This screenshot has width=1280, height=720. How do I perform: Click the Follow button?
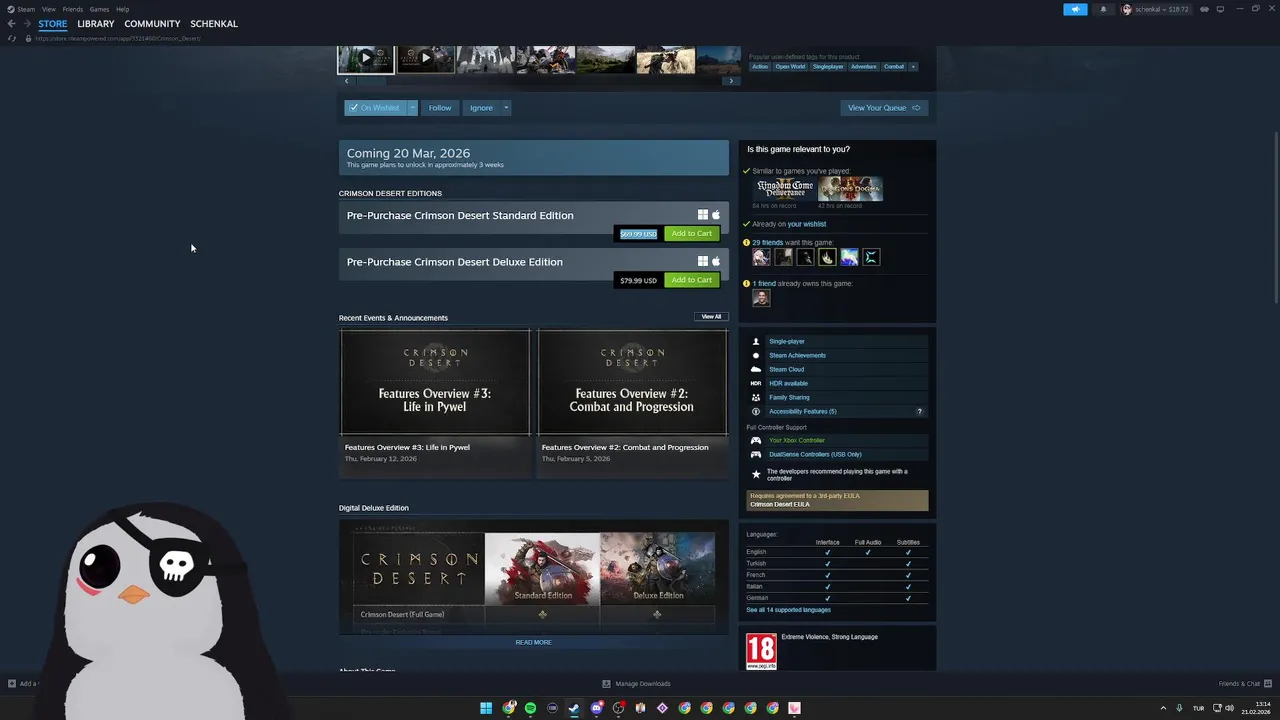click(x=440, y=108)
